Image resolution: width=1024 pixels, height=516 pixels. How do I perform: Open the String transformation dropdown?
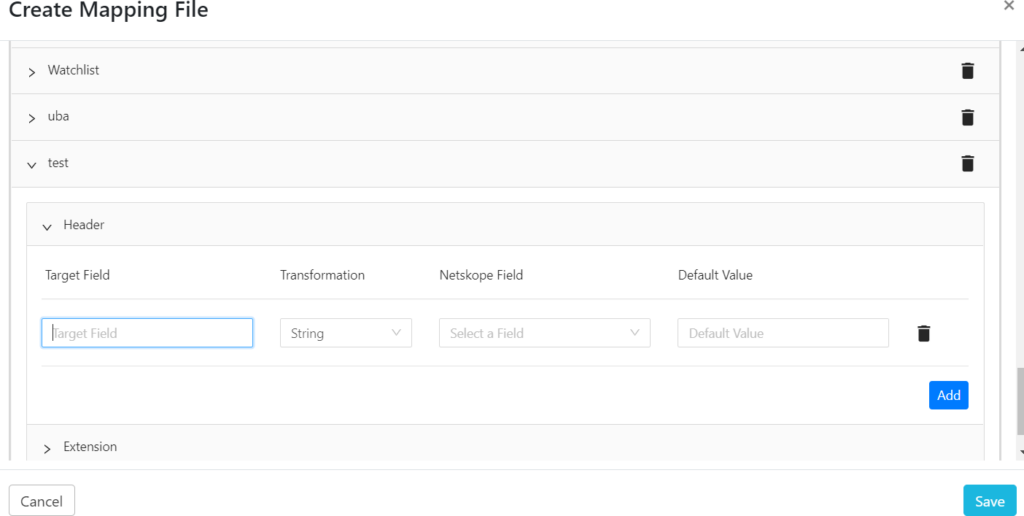click(345, 333)
